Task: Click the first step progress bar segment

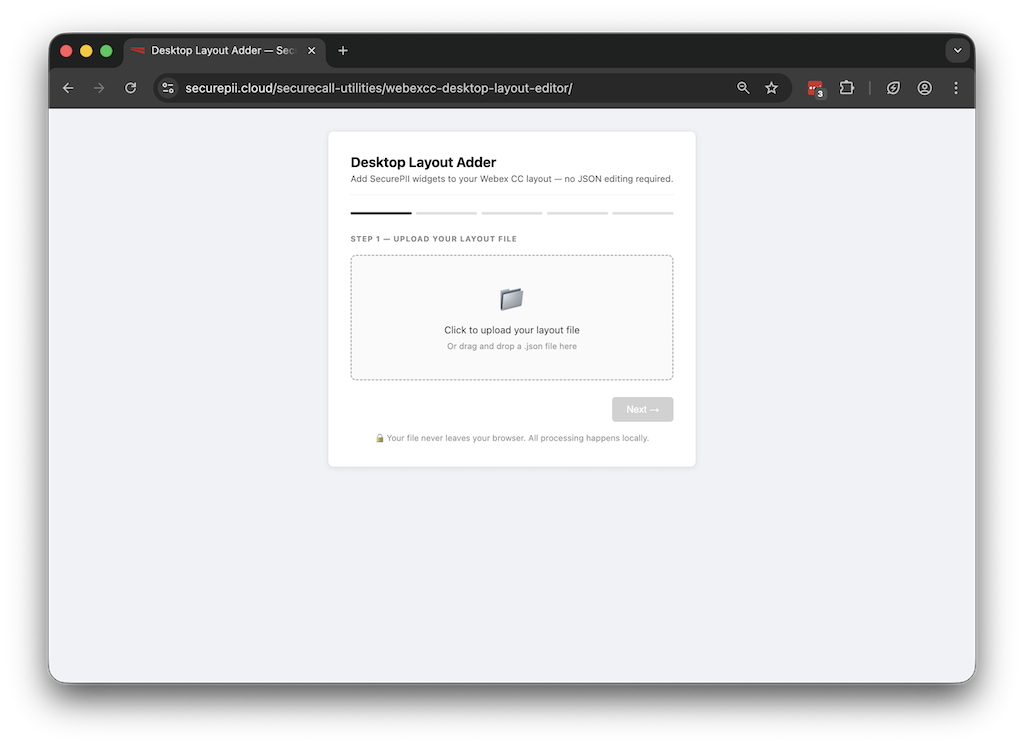Action: tap(381, 213)
